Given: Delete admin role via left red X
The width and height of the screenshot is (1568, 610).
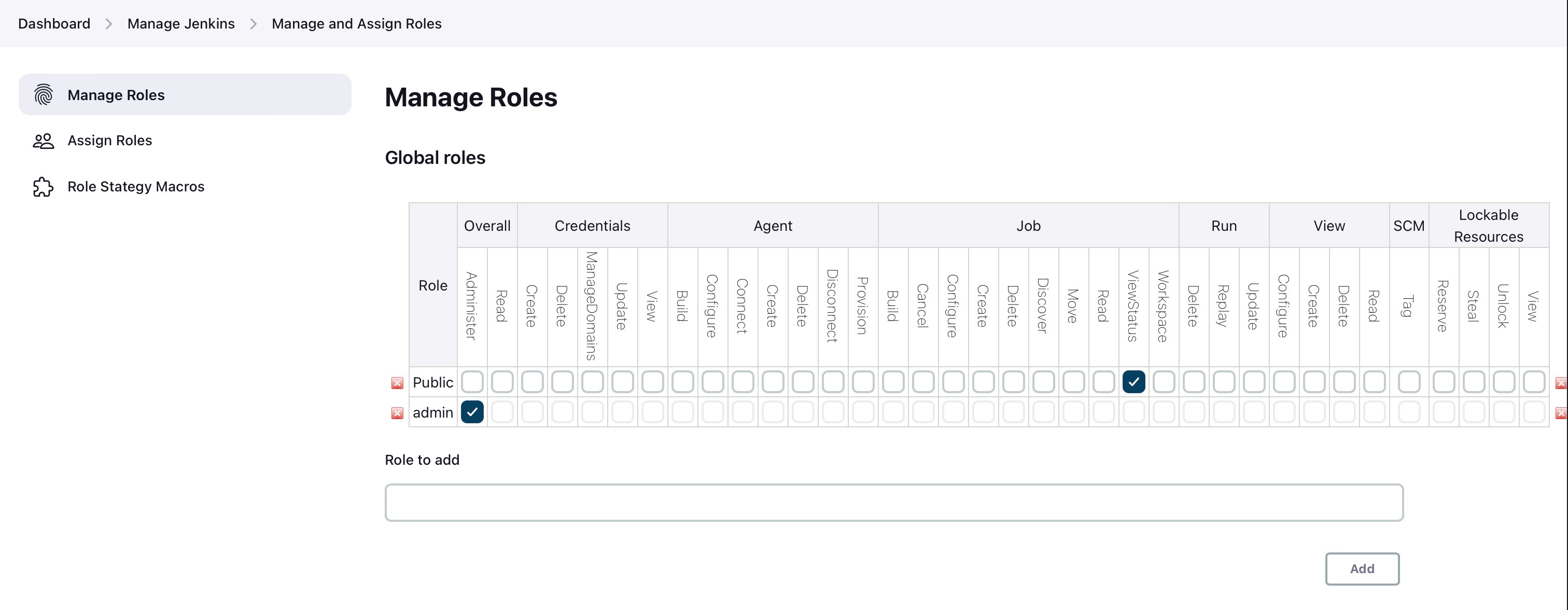Looking at the screenshot, I should (398, 413).
